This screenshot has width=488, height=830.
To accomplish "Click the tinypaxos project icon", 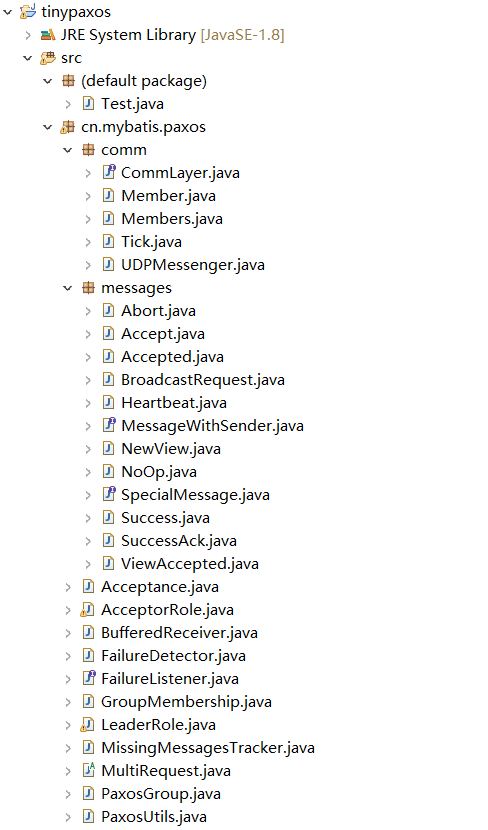I will [28, 12].
